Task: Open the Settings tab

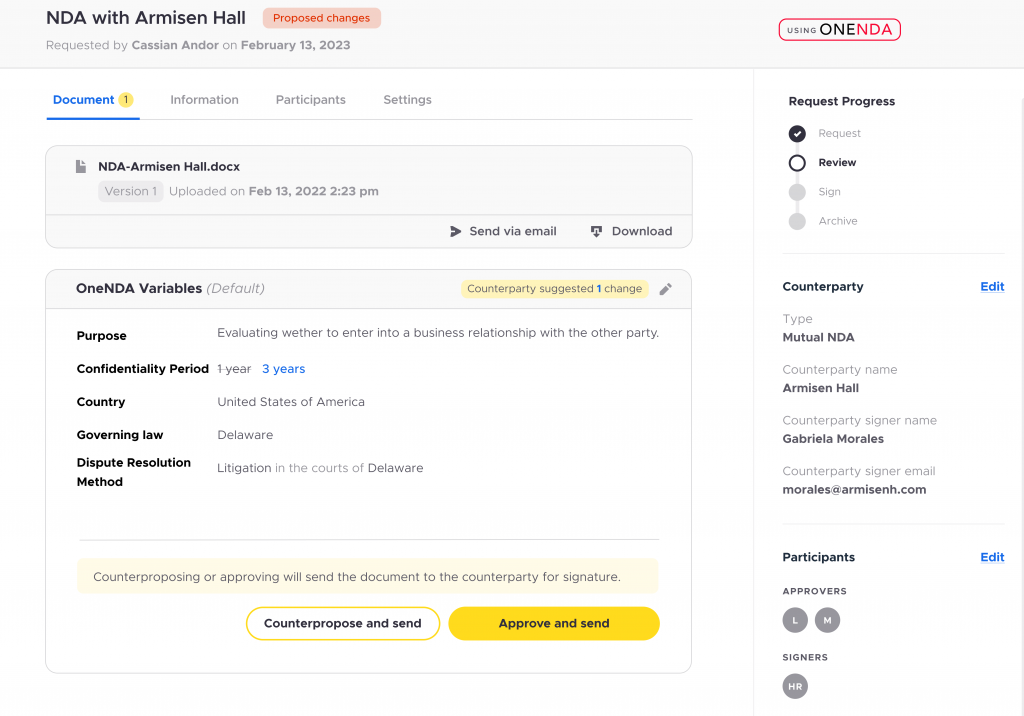Action: [407, 100]
